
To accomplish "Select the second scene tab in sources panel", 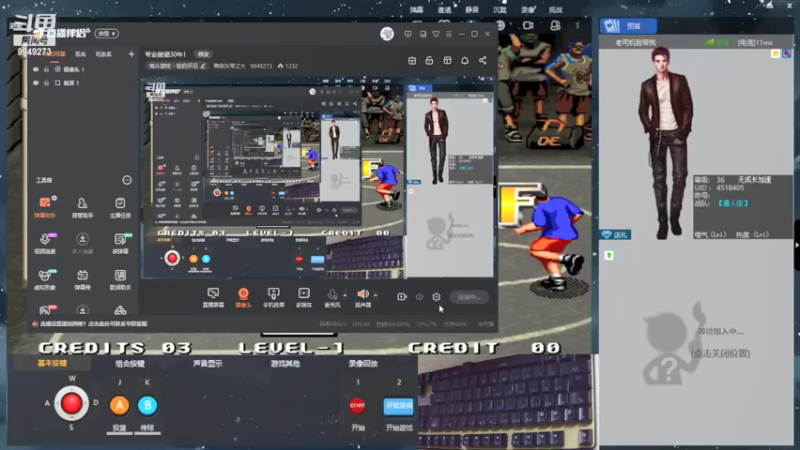I will [80, 54].
